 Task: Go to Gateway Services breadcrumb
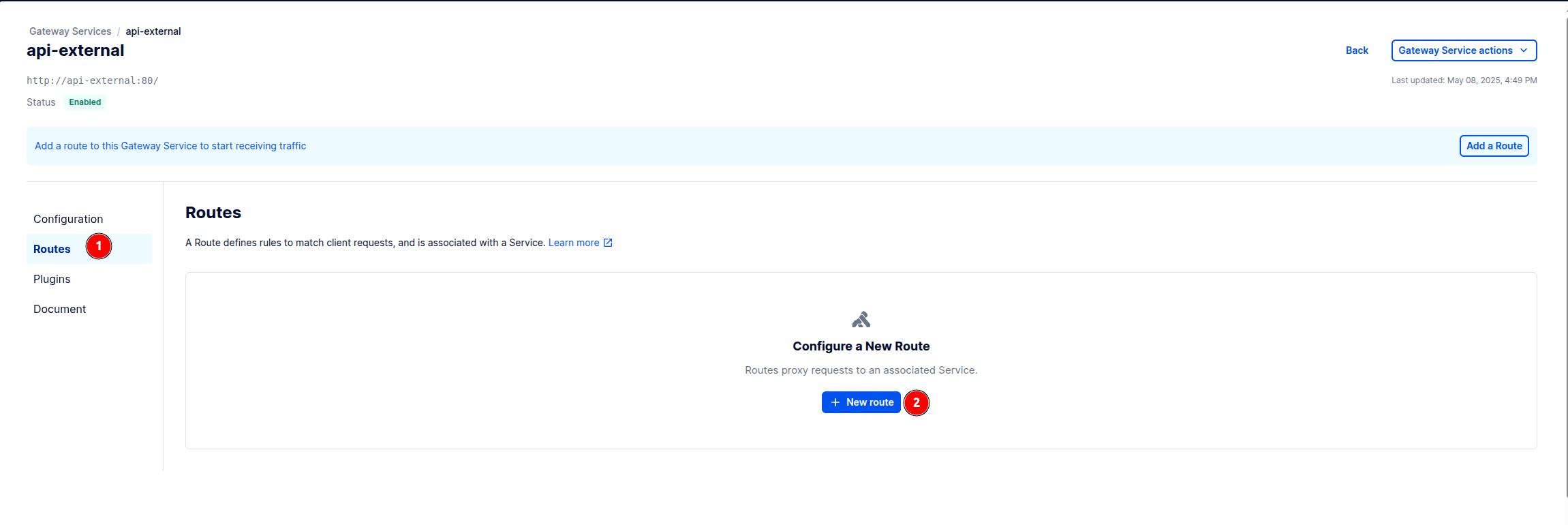[x=70, y=31]
